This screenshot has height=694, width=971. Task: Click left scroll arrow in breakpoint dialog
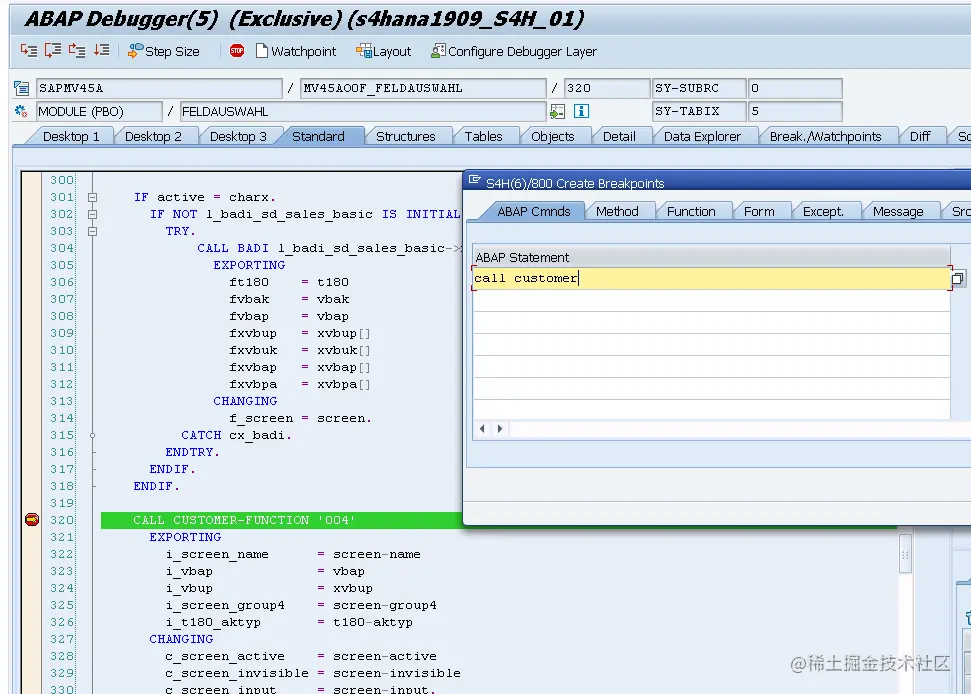click(x=481, y=427)
